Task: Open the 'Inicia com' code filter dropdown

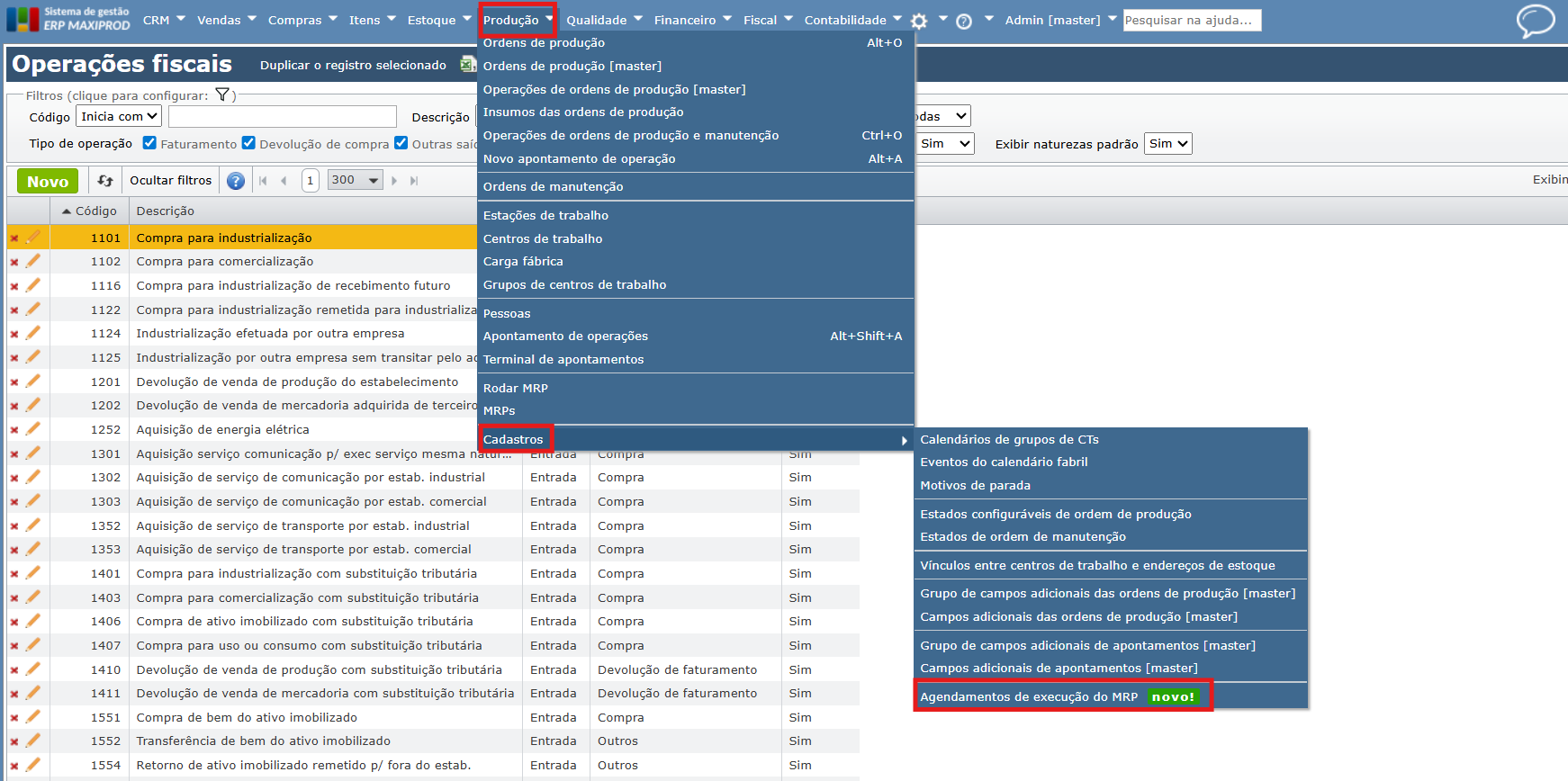Action: (x=119, y=116)
